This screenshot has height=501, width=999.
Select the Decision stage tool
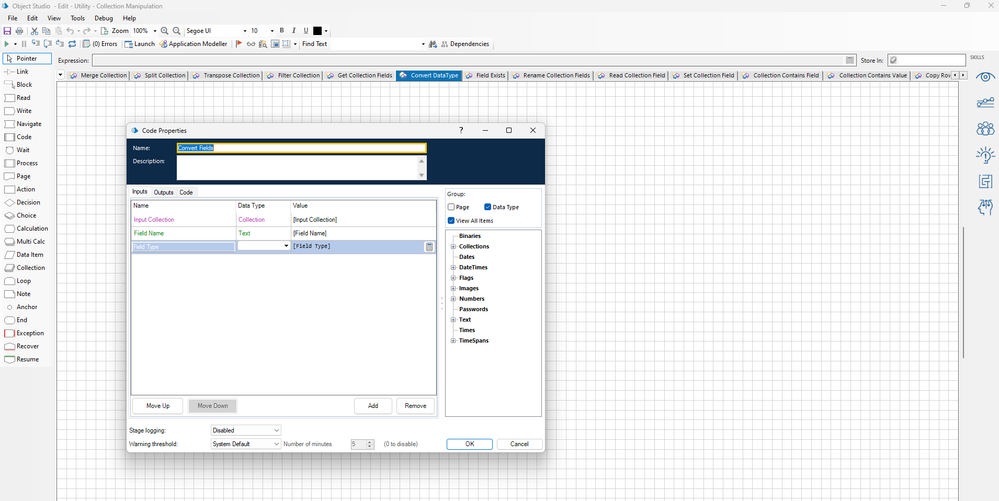tap(23, 202)
